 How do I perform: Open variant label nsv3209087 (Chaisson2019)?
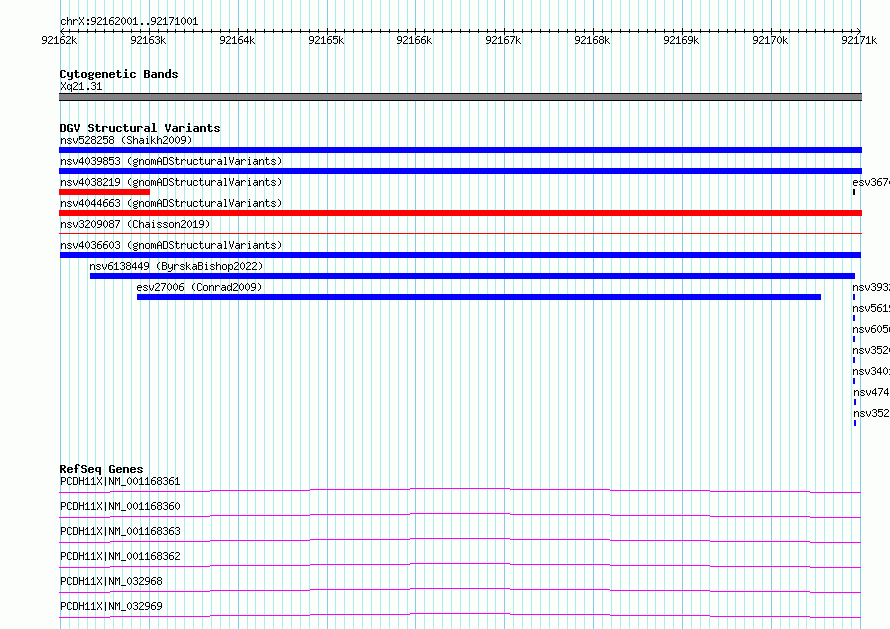coord(135,224)
